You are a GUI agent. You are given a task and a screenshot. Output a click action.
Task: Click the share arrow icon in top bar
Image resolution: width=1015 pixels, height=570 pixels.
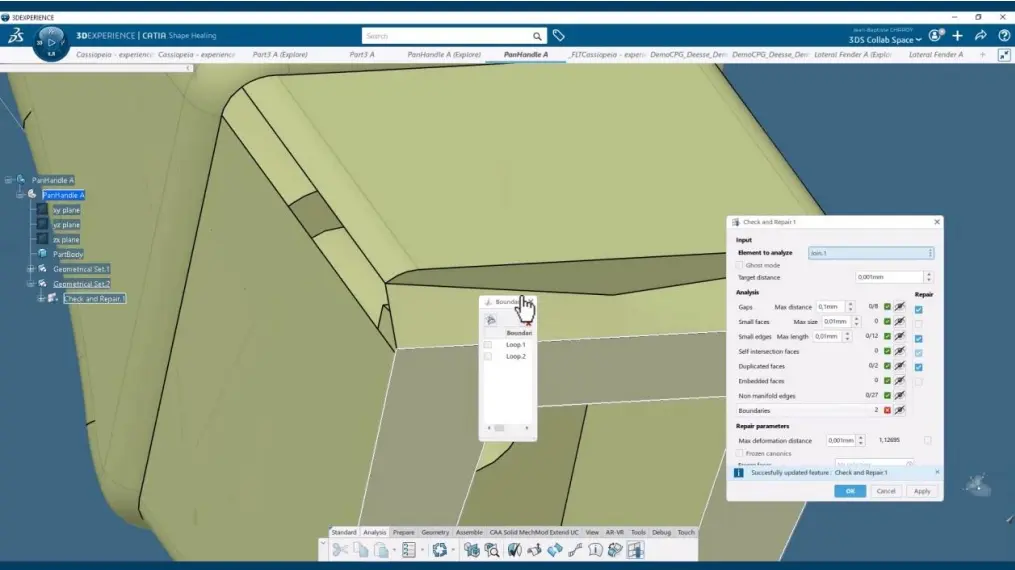[981, 36]
